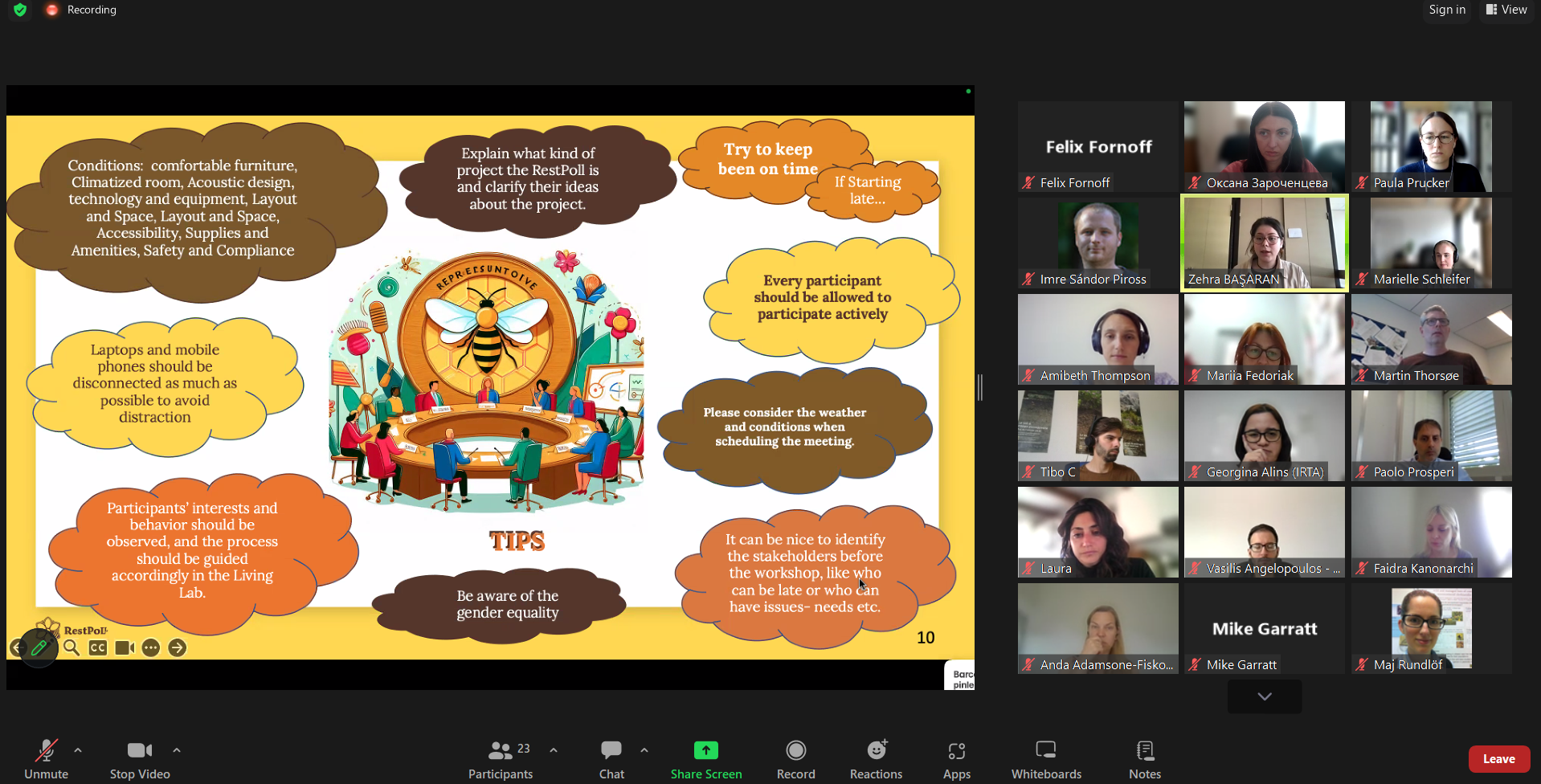Open the View layout menu
1541x784 pixels.
tap(1506, 10)
